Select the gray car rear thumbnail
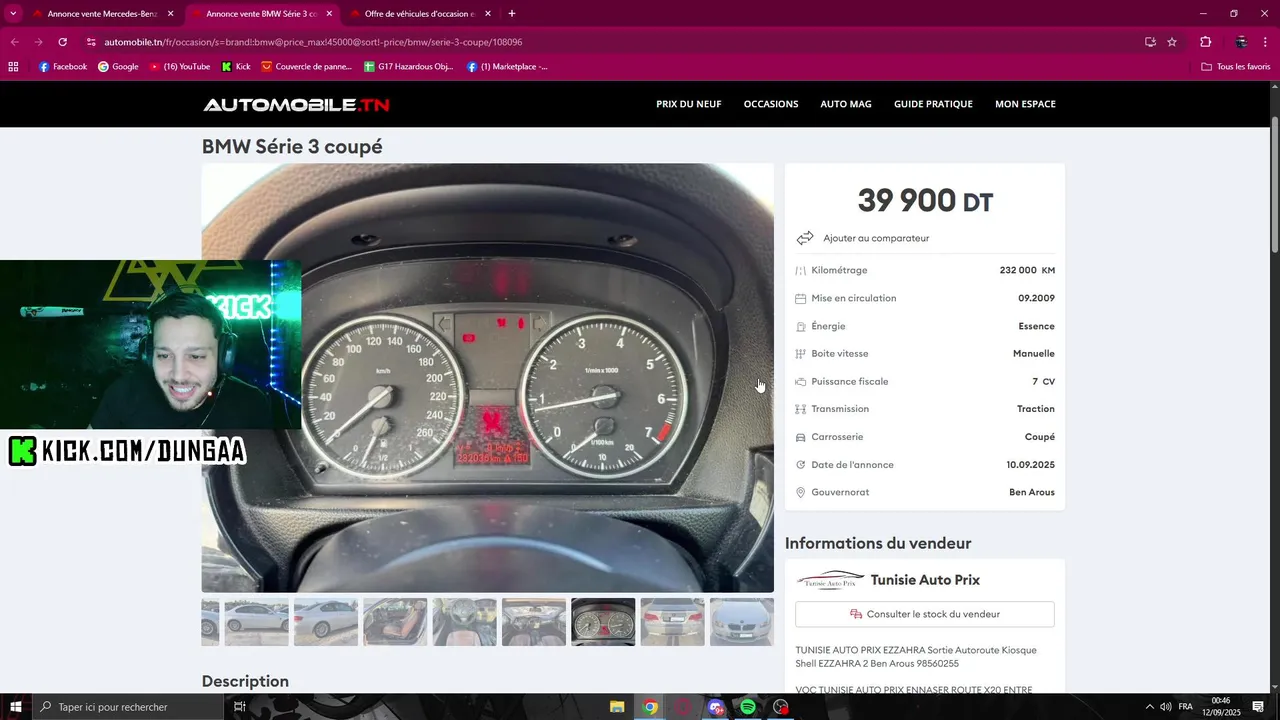The width and height of the screenshot is (1280, 720). [672, 622]
